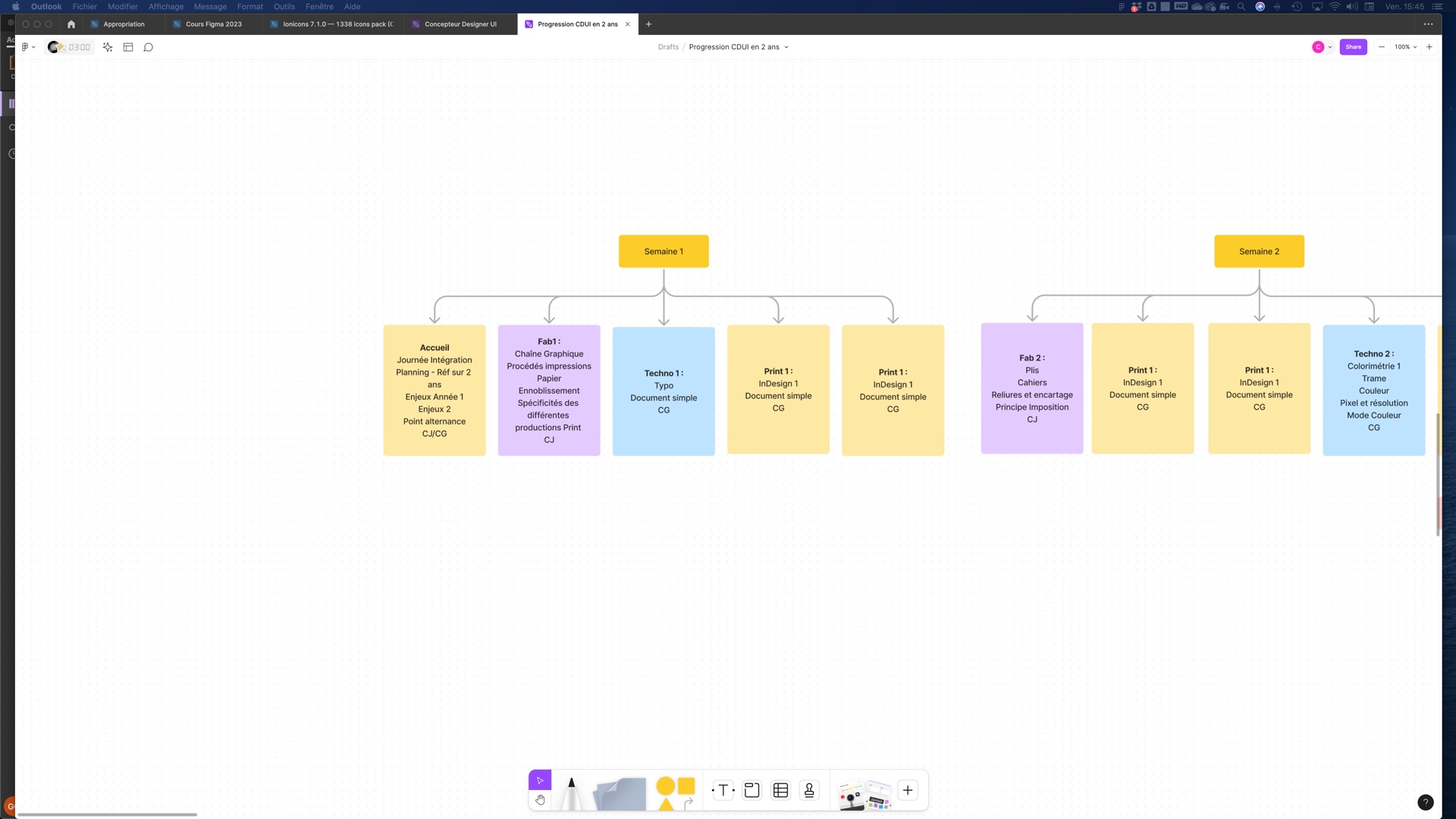This screenshot has width=1456, height=819.
Task: Choose the sticky notes tool
Action: coord(620,793)
